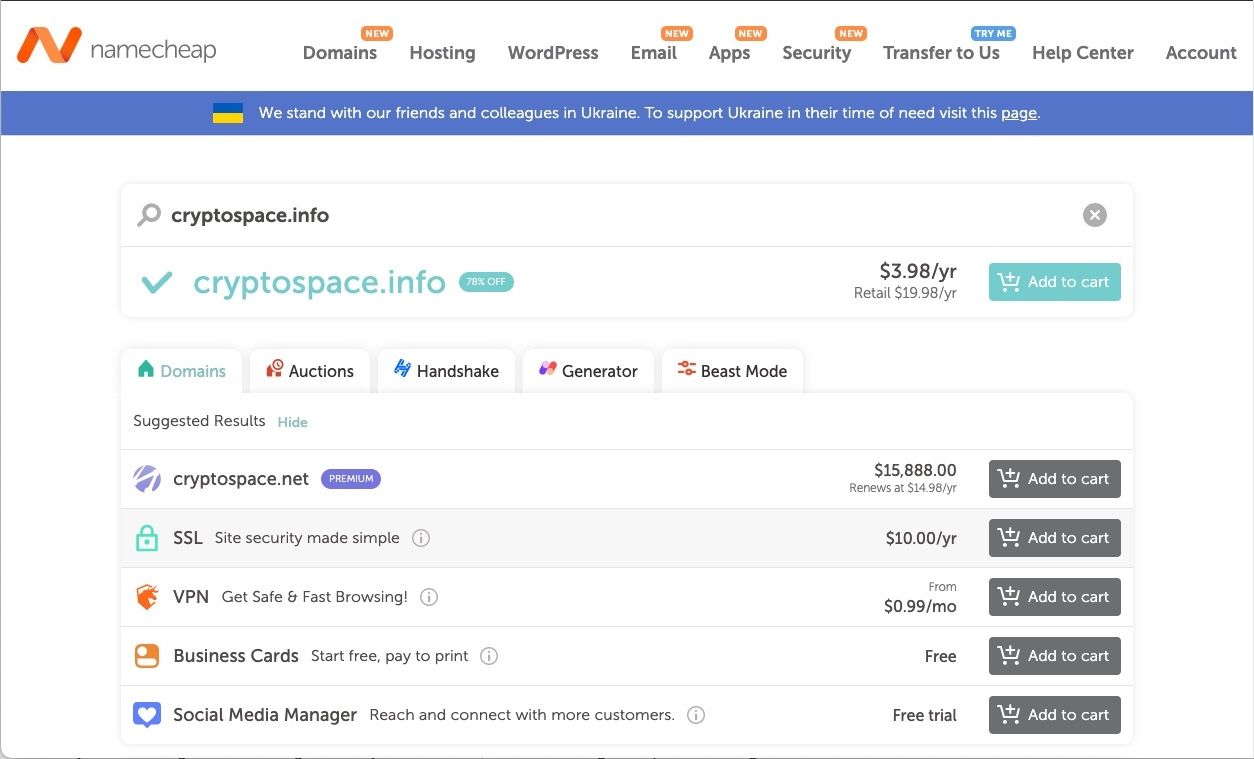The height and width of the screenshot is (759, 1254).
Task: Open the Ukraine support page link
Action: pos(1018,113)
